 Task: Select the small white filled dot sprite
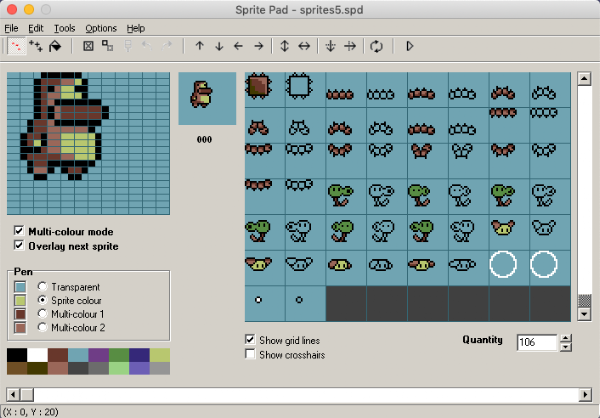(x=265, y=303)
